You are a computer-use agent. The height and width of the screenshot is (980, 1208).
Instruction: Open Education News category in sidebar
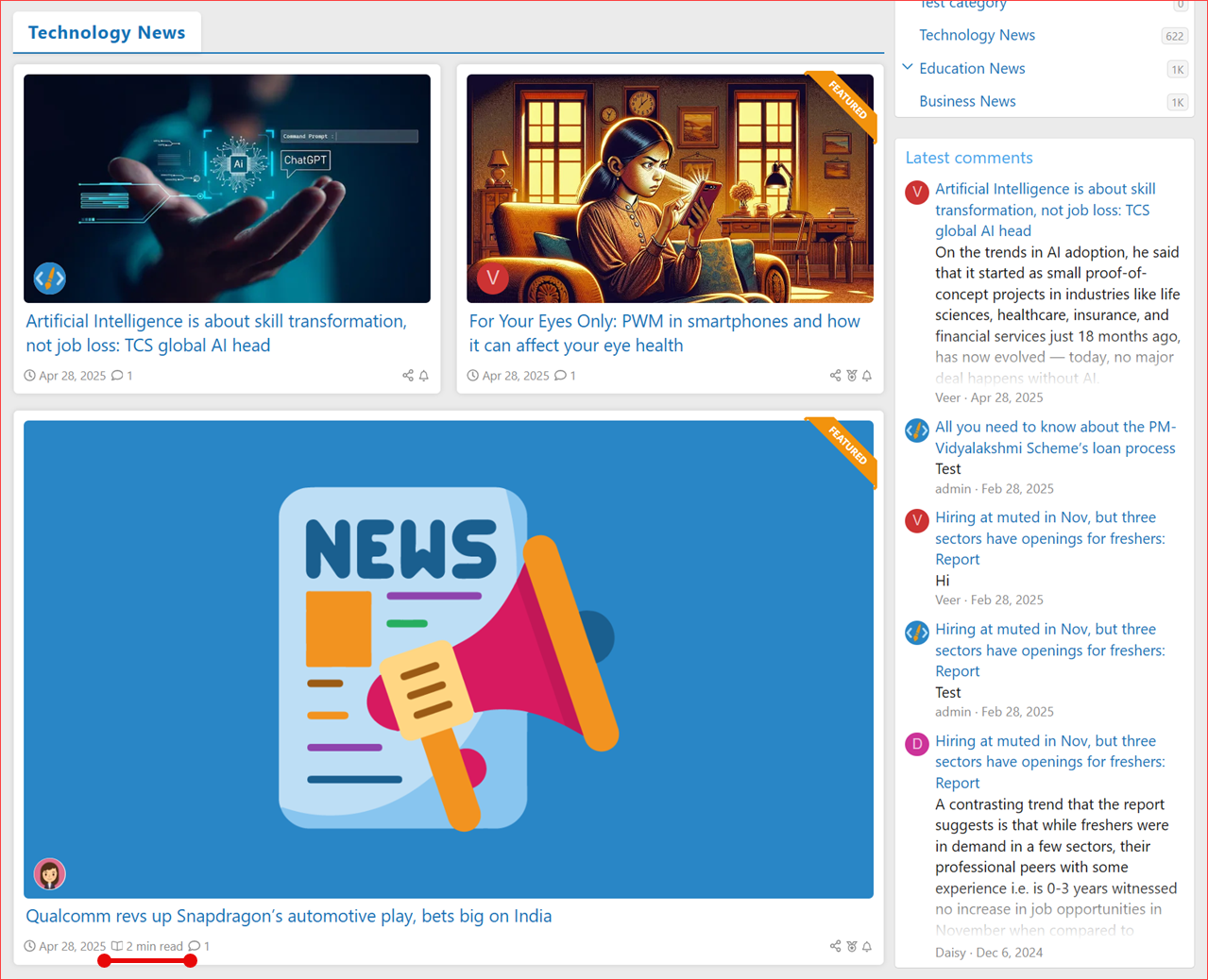click(972, 68)
